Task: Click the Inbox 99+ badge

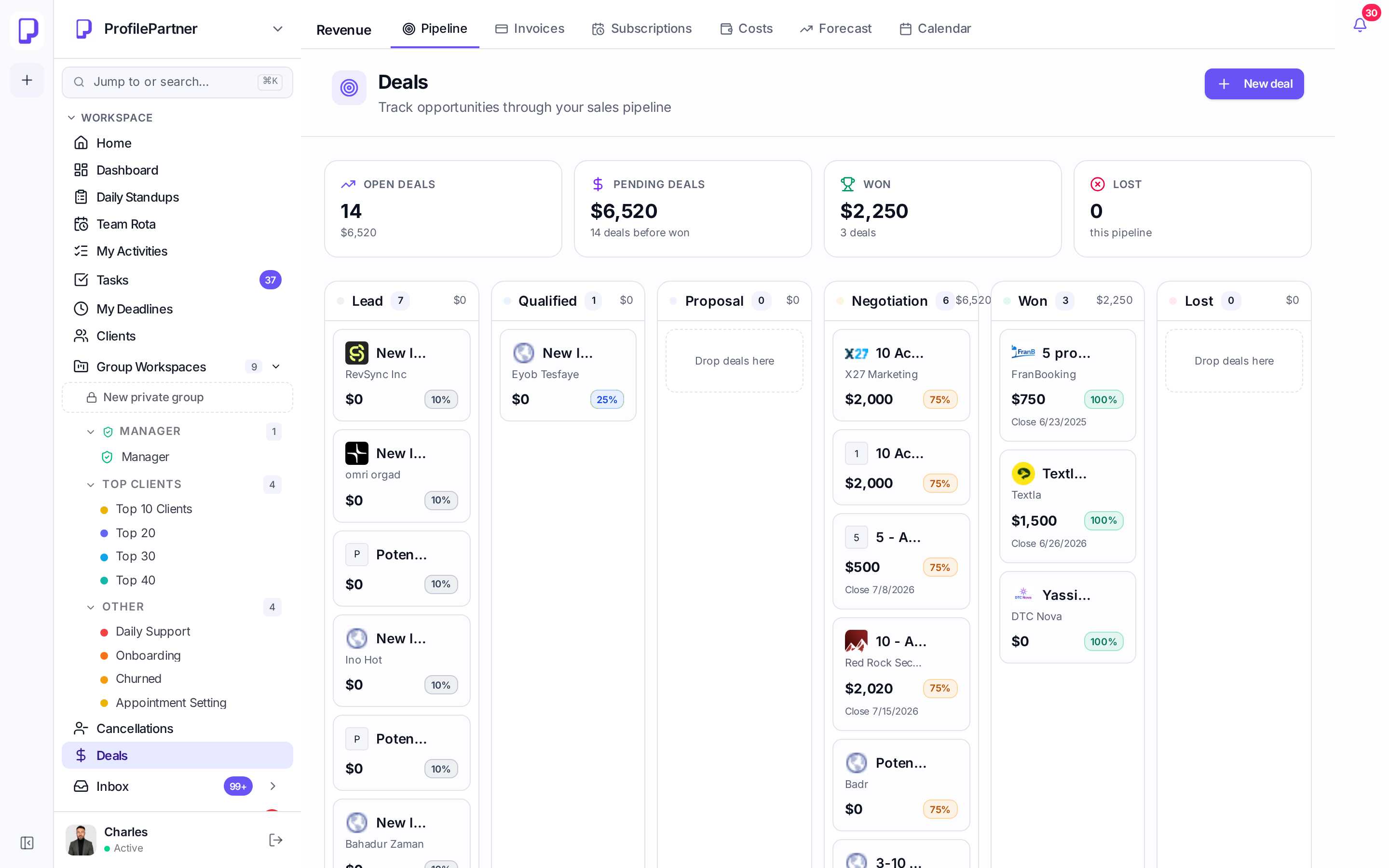Action: point(238,786)
